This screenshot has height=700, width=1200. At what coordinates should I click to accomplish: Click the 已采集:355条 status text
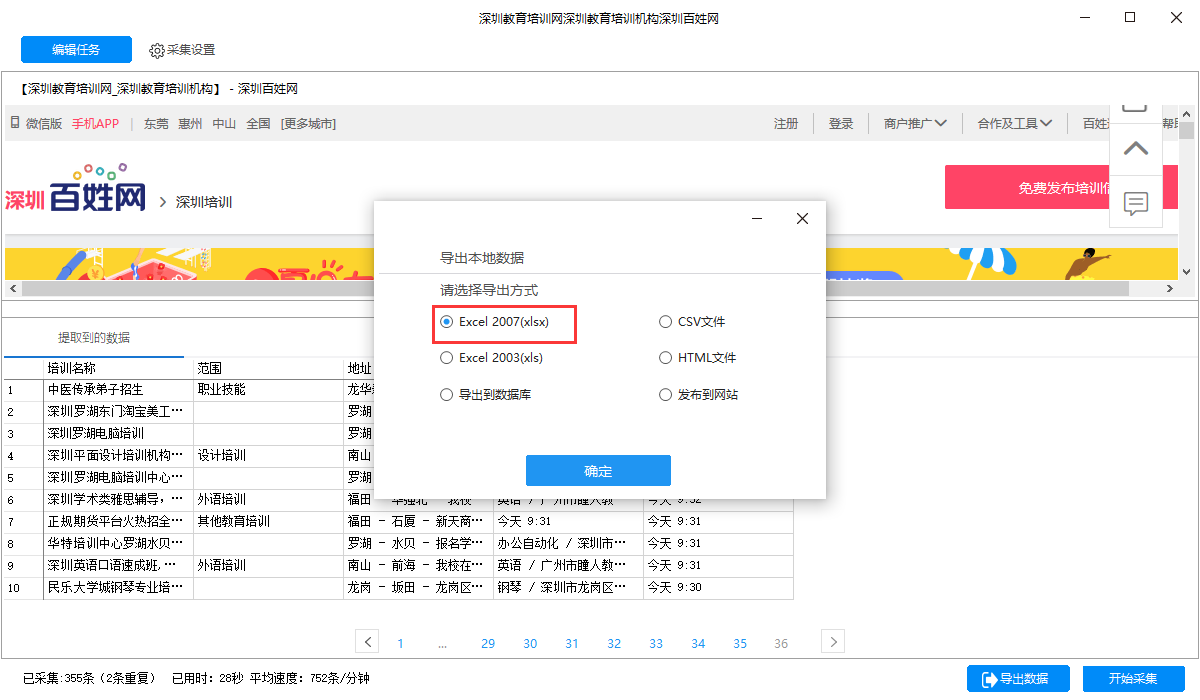90,678
